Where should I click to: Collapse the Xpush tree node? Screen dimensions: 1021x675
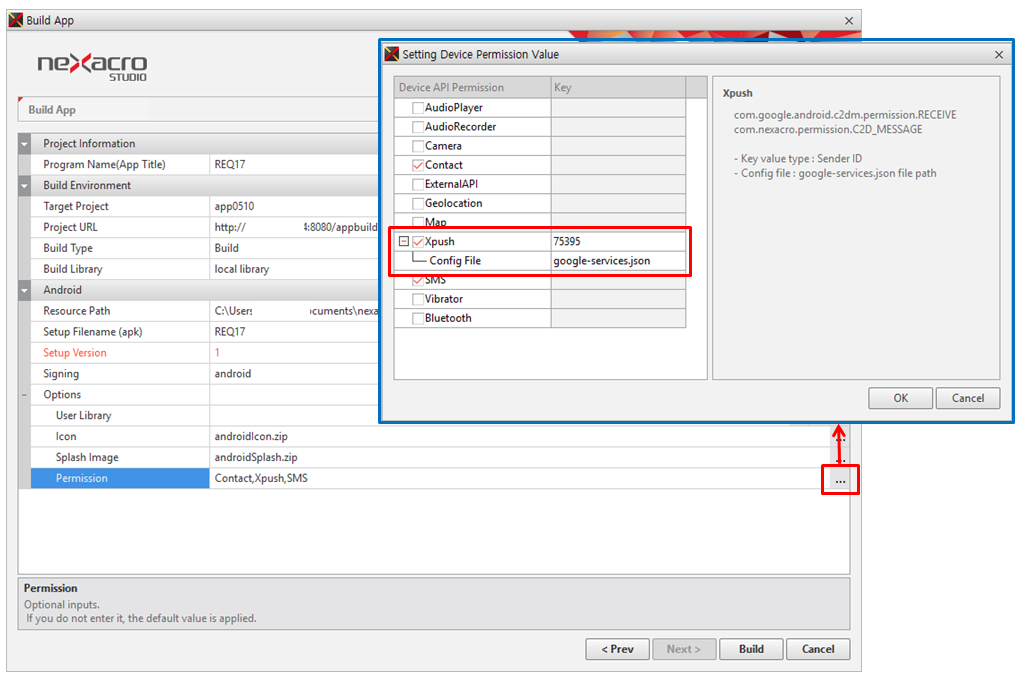tap(403, 242)
